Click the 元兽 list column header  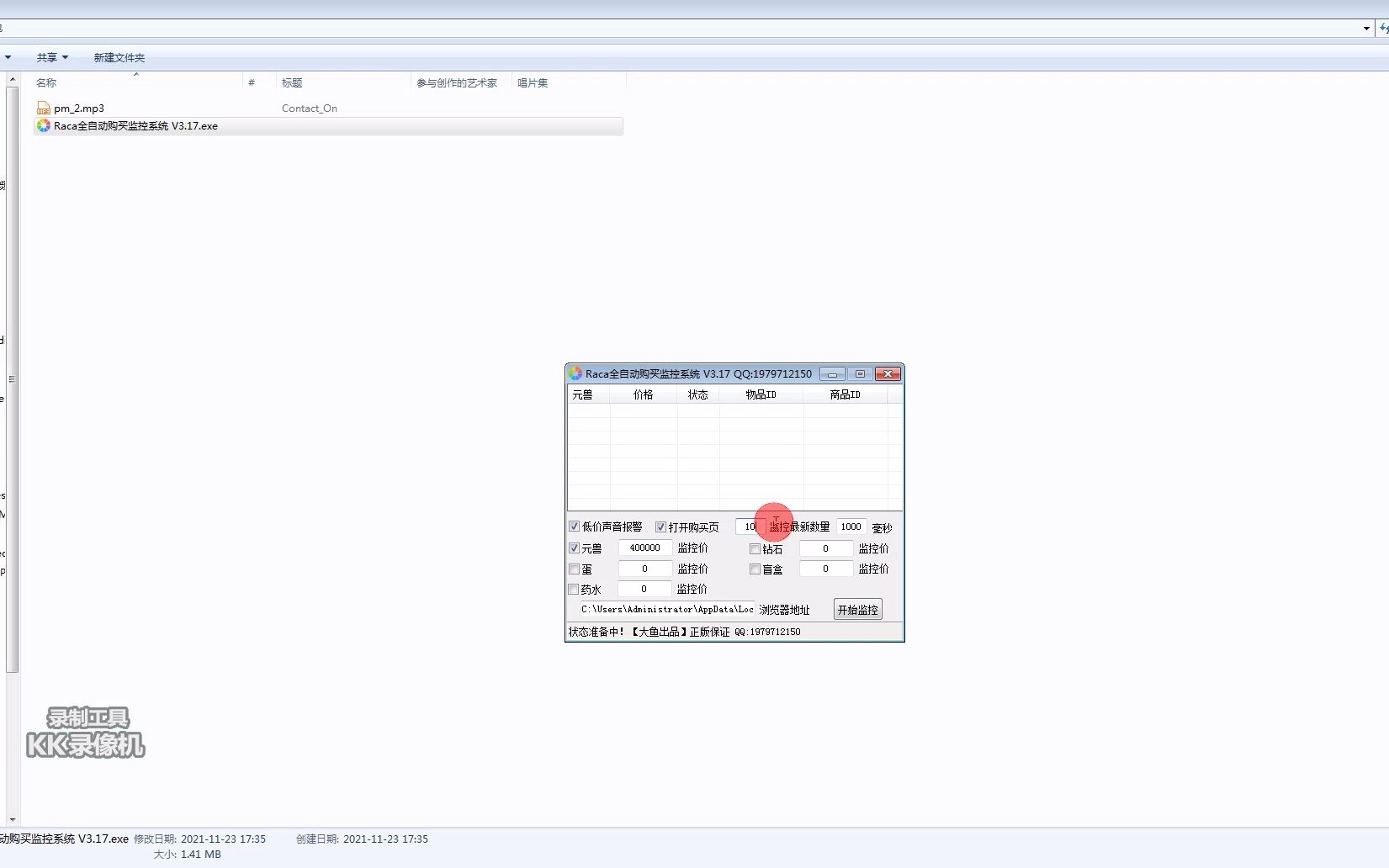tap(589, 394)
